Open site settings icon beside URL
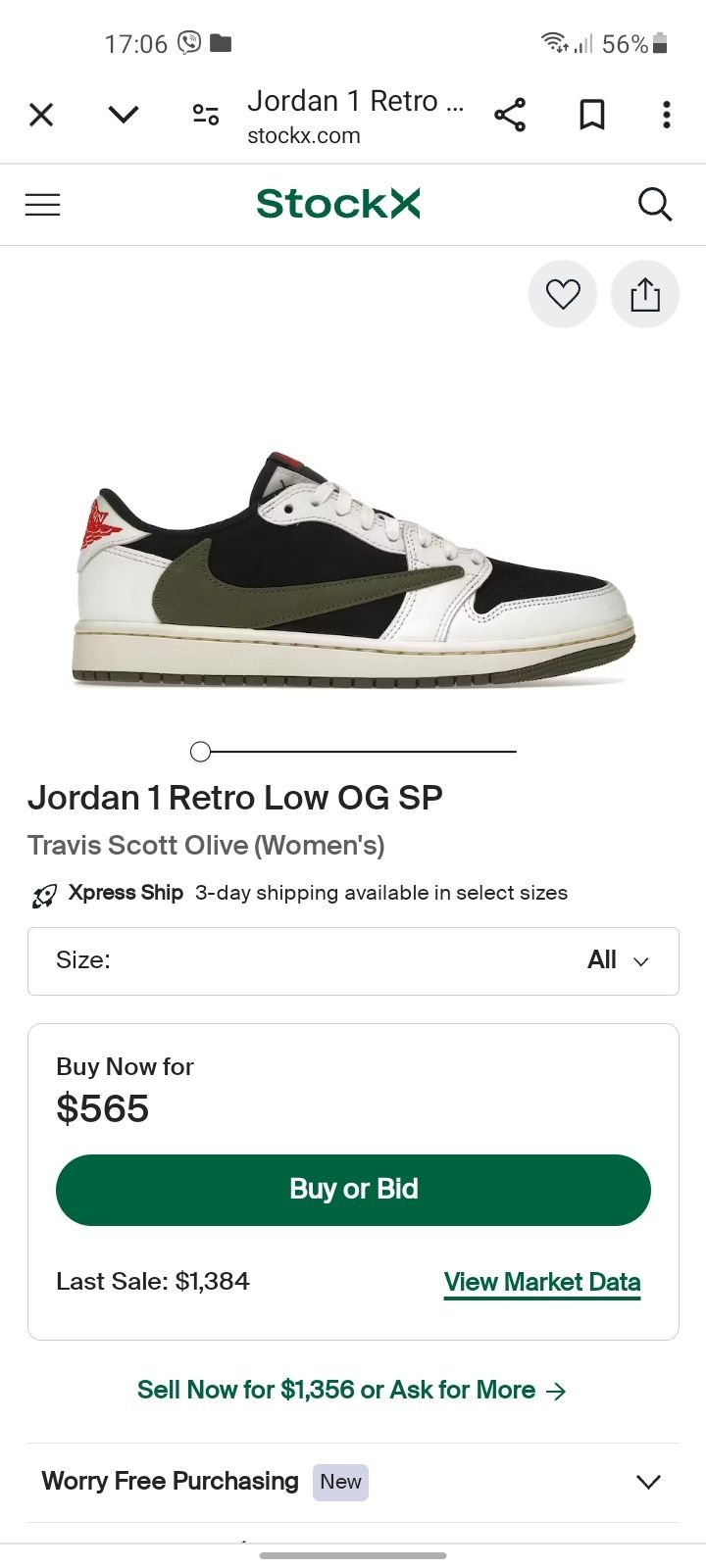The width and height of the screenshot is (706, 1568). [x=206, y=116]
